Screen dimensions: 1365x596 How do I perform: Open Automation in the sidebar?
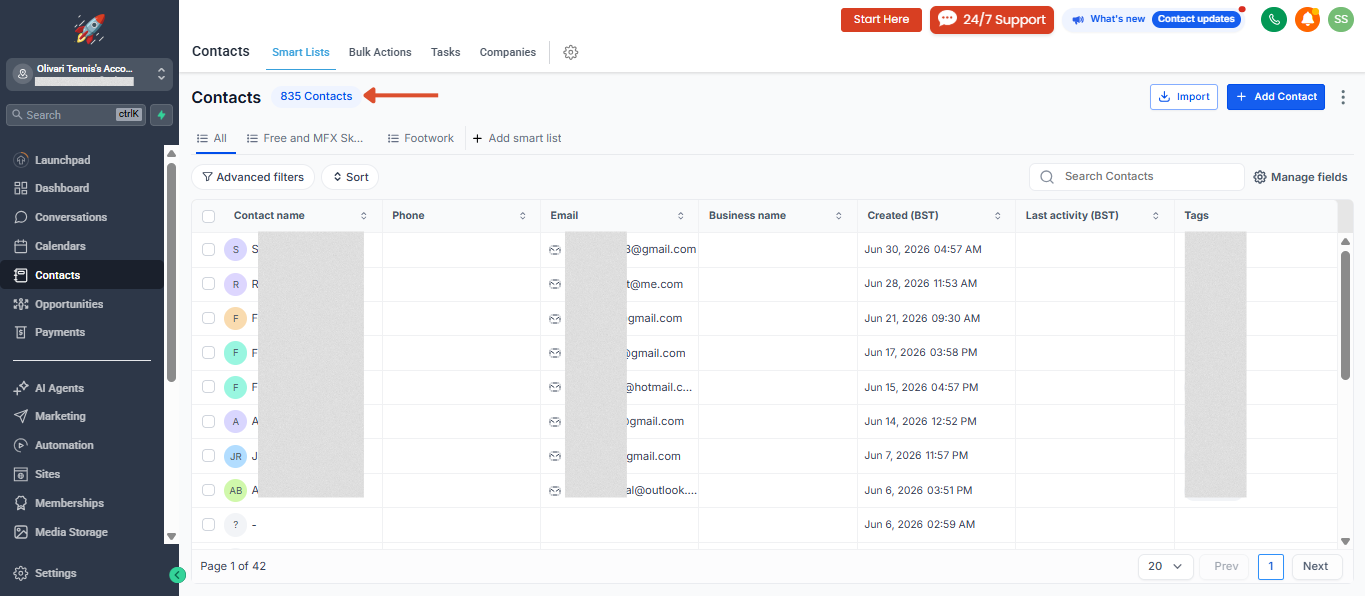(64, 445)
